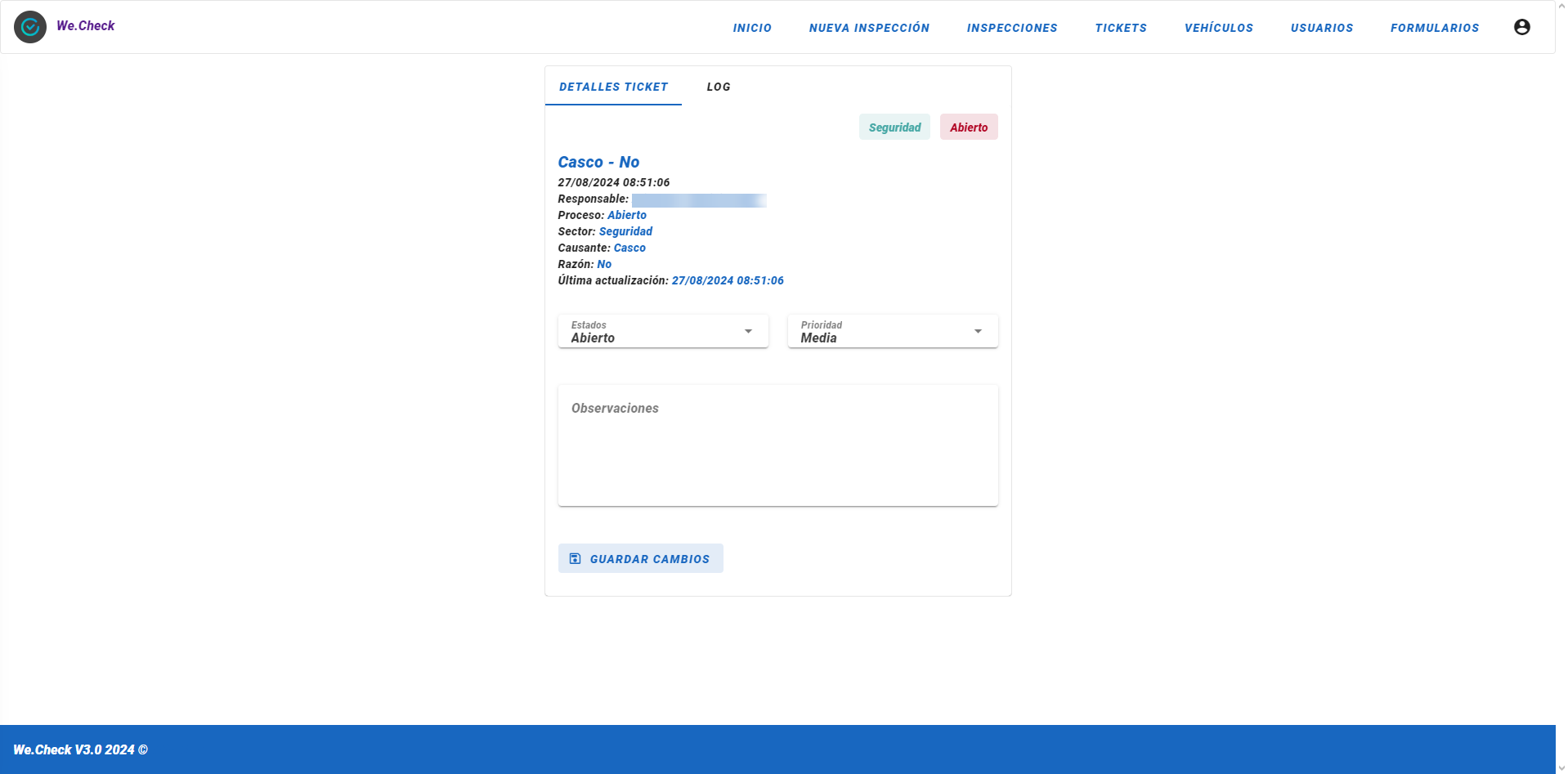
Task: Click the save disk icon in Guardar Cambios
Action: pyautogui.click(x=575, y=559)
